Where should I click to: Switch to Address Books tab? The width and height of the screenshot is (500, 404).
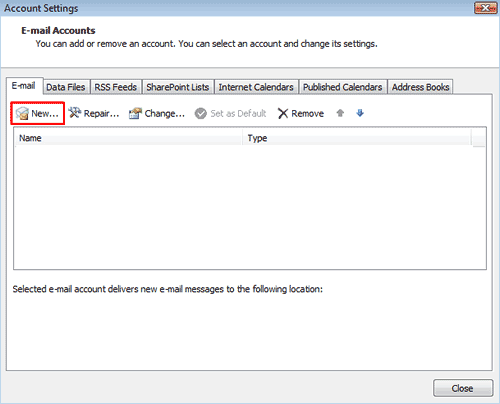pos(420,87)
